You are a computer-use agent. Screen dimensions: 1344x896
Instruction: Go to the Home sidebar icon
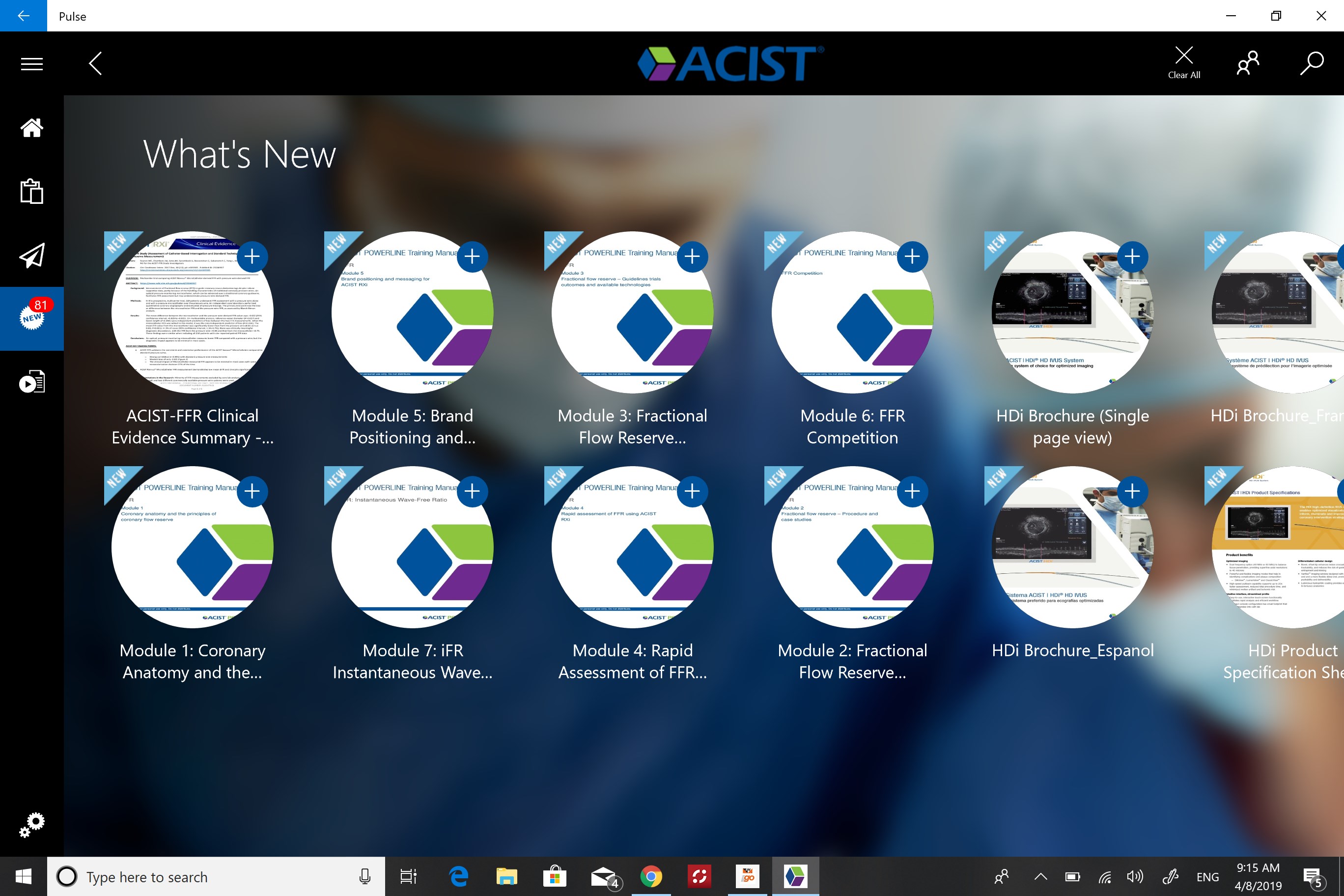(32, 127)
